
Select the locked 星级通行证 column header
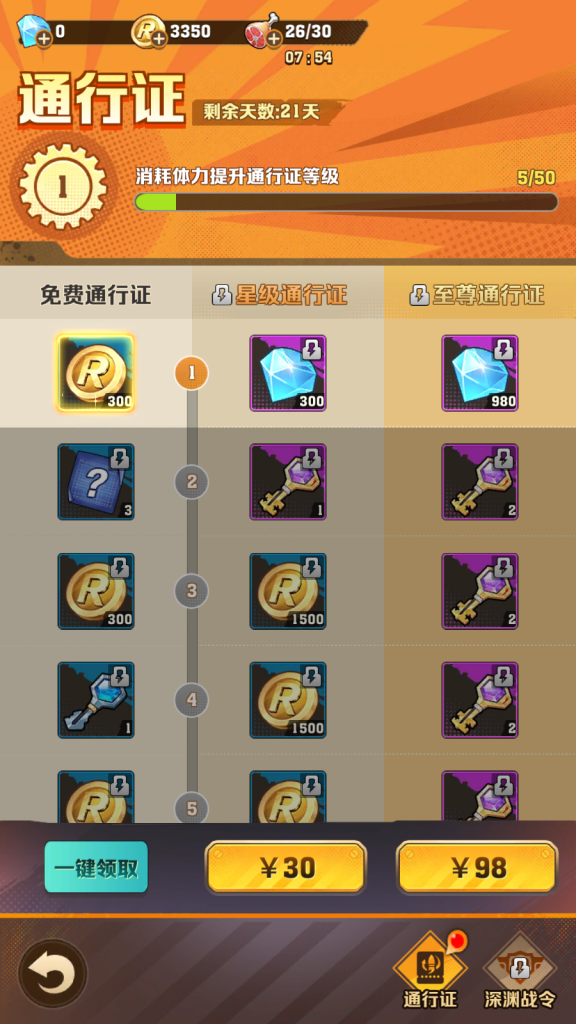[x=288, y=296]
